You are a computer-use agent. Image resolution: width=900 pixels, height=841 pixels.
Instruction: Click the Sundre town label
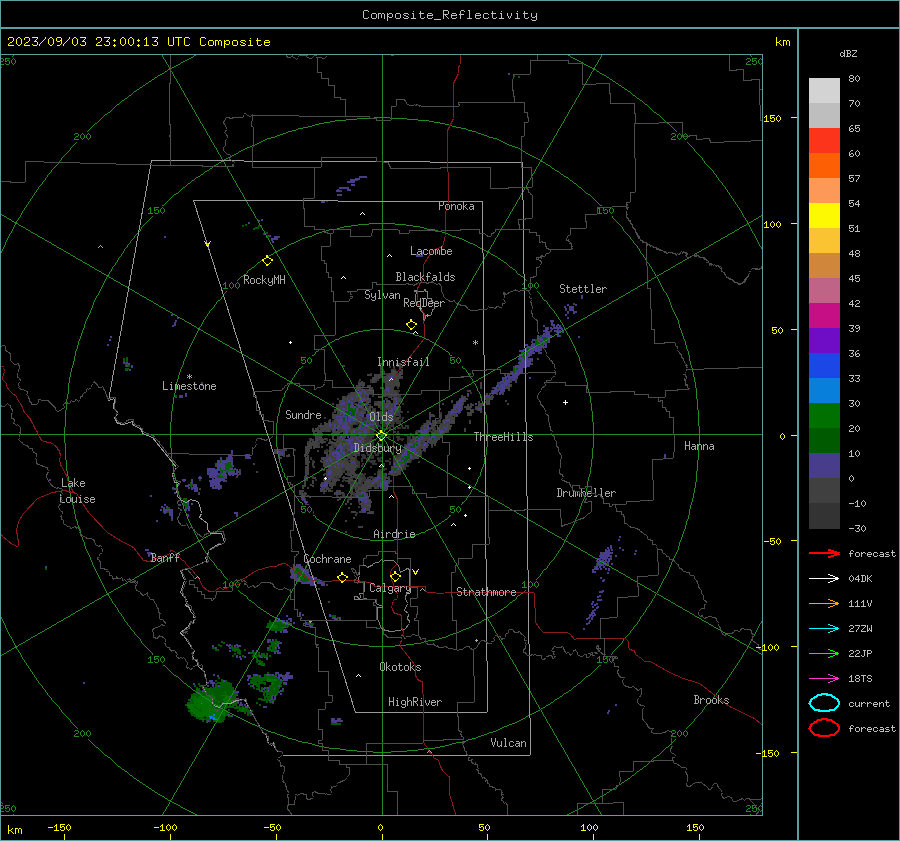(303, 414)
